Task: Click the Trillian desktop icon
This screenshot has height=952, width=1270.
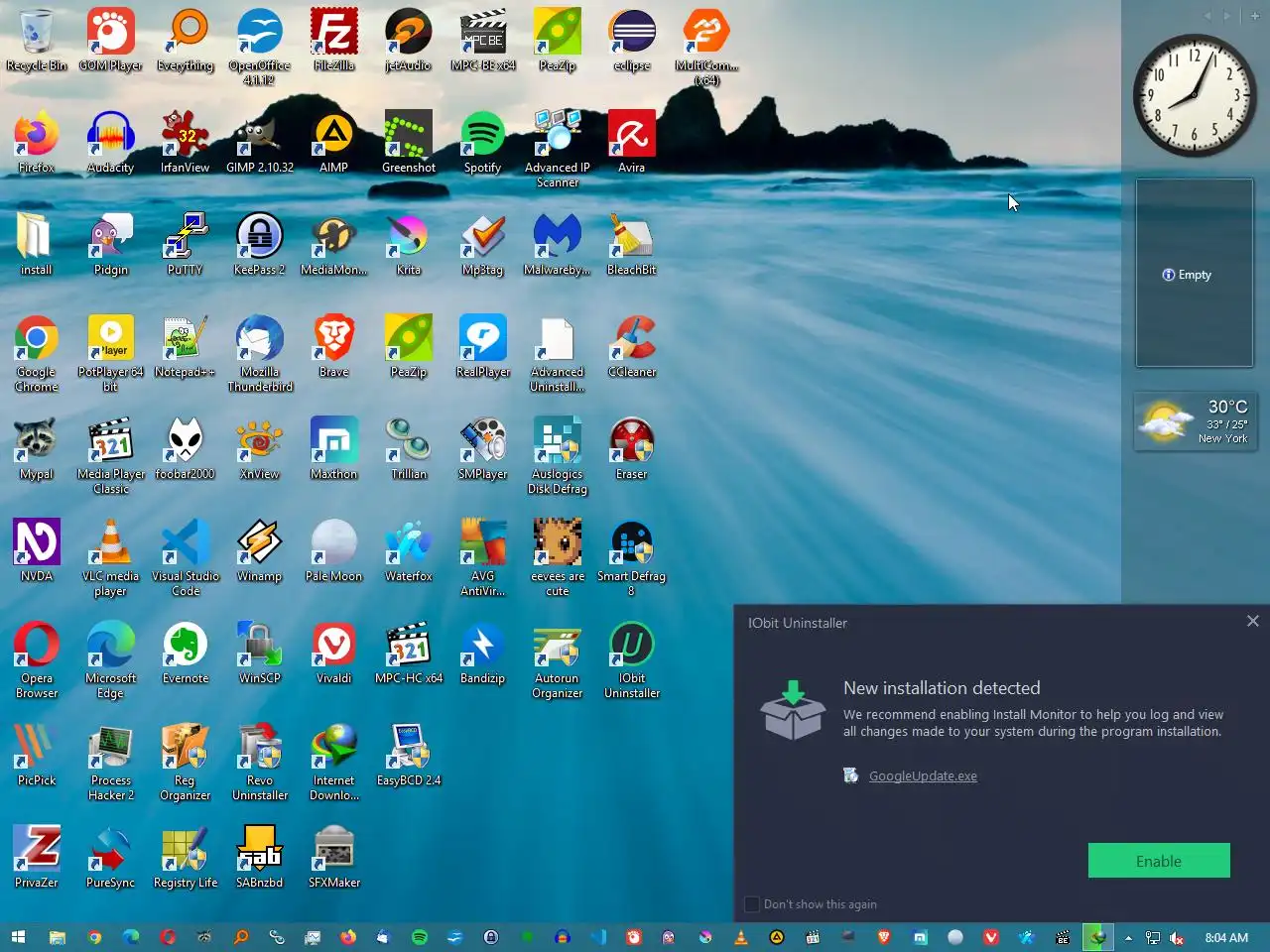Action: coord(409,449)
